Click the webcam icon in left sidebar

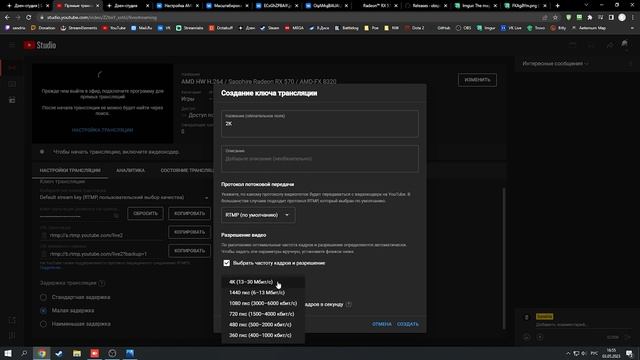[12, 84]
